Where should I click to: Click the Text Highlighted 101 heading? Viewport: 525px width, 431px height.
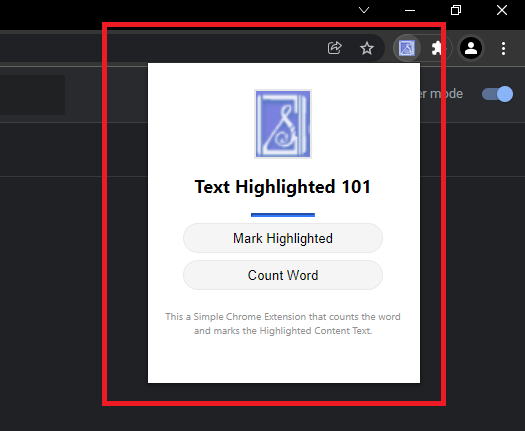coord(283,187)
